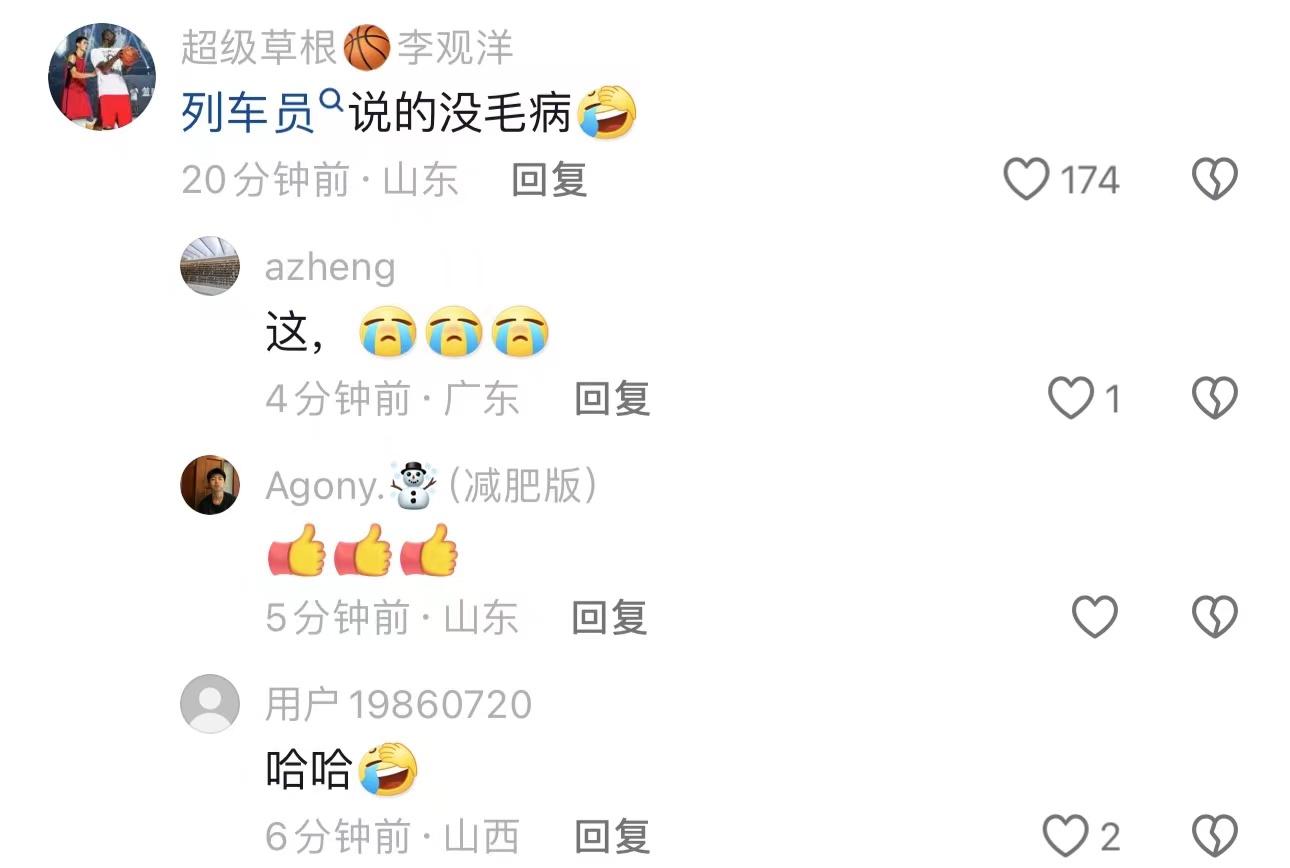The image size is (1290, 868).
Task: Open 超级草根 李观洋 profile avatar
Action: click(x=102, y=77)
